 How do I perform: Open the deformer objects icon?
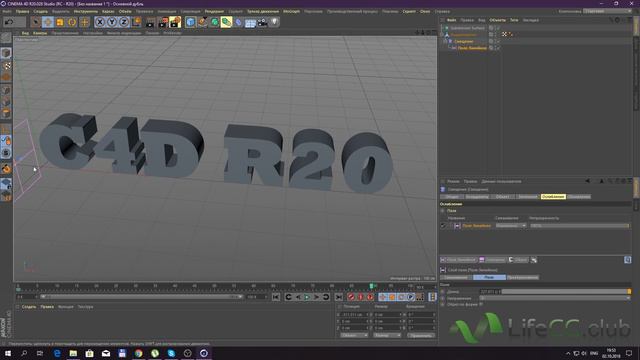tap(238, 22)
